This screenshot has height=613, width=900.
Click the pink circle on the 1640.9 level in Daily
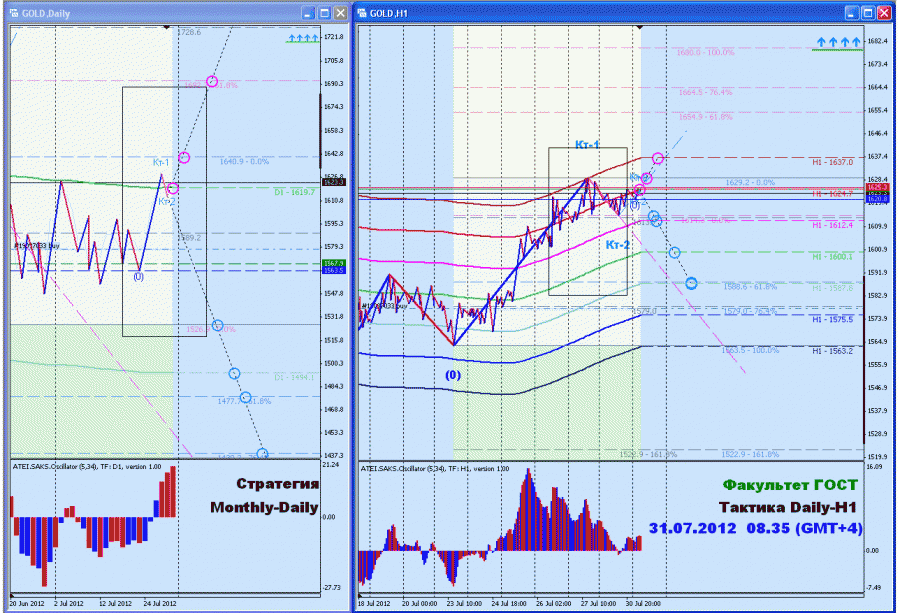click(184, 157)
